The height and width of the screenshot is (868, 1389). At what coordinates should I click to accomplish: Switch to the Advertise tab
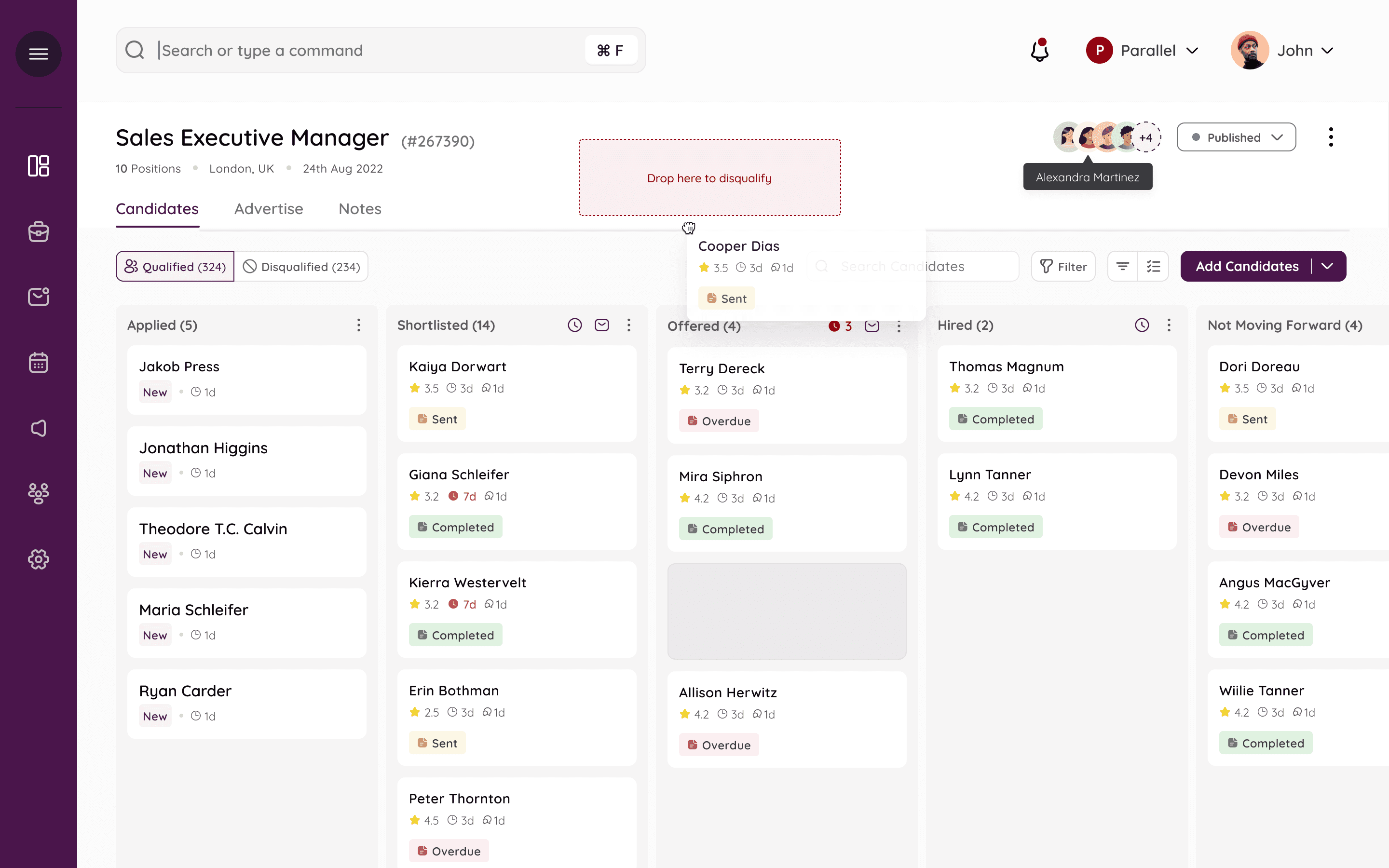[x=268, y=209]
